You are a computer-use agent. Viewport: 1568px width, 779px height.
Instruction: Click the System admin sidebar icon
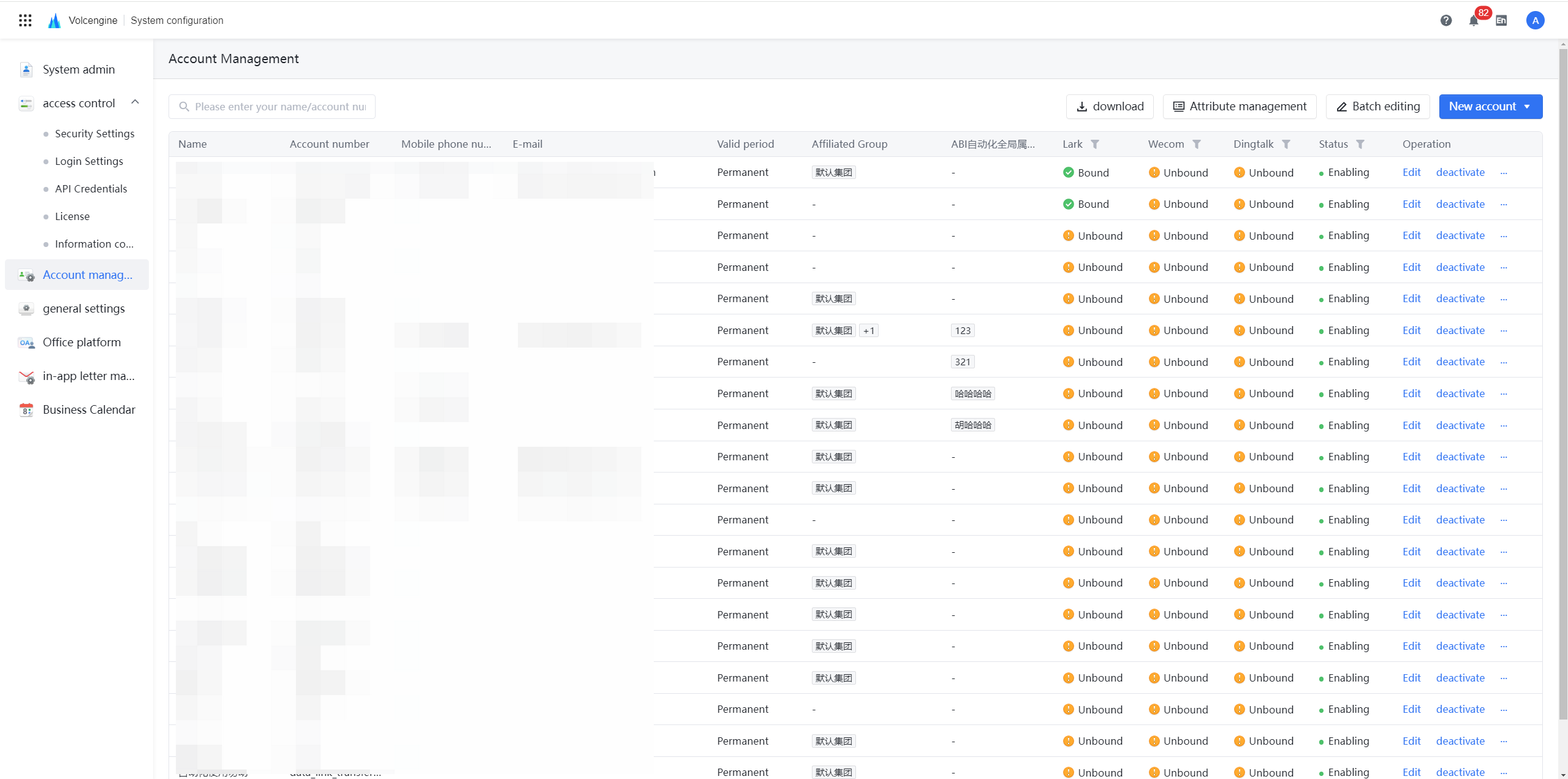[26, 70]
